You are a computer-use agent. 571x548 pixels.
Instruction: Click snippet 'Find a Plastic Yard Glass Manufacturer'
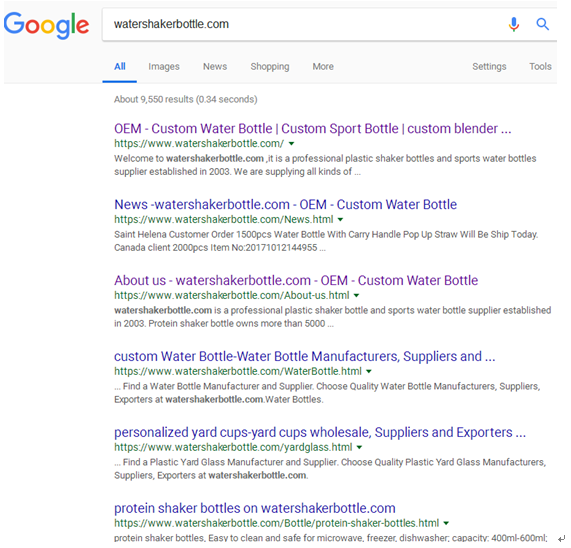coord(330,469)
